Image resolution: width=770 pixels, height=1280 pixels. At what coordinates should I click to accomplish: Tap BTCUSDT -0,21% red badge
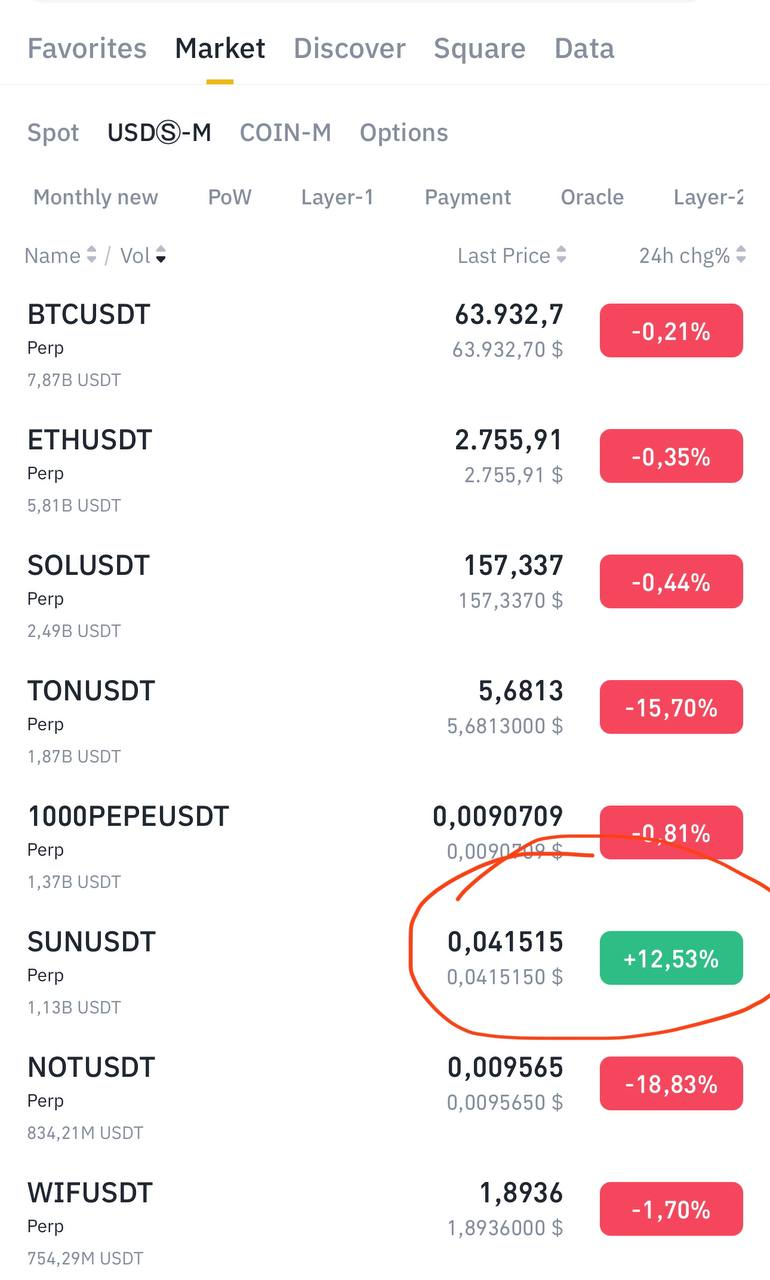click(x=671, y=331)
